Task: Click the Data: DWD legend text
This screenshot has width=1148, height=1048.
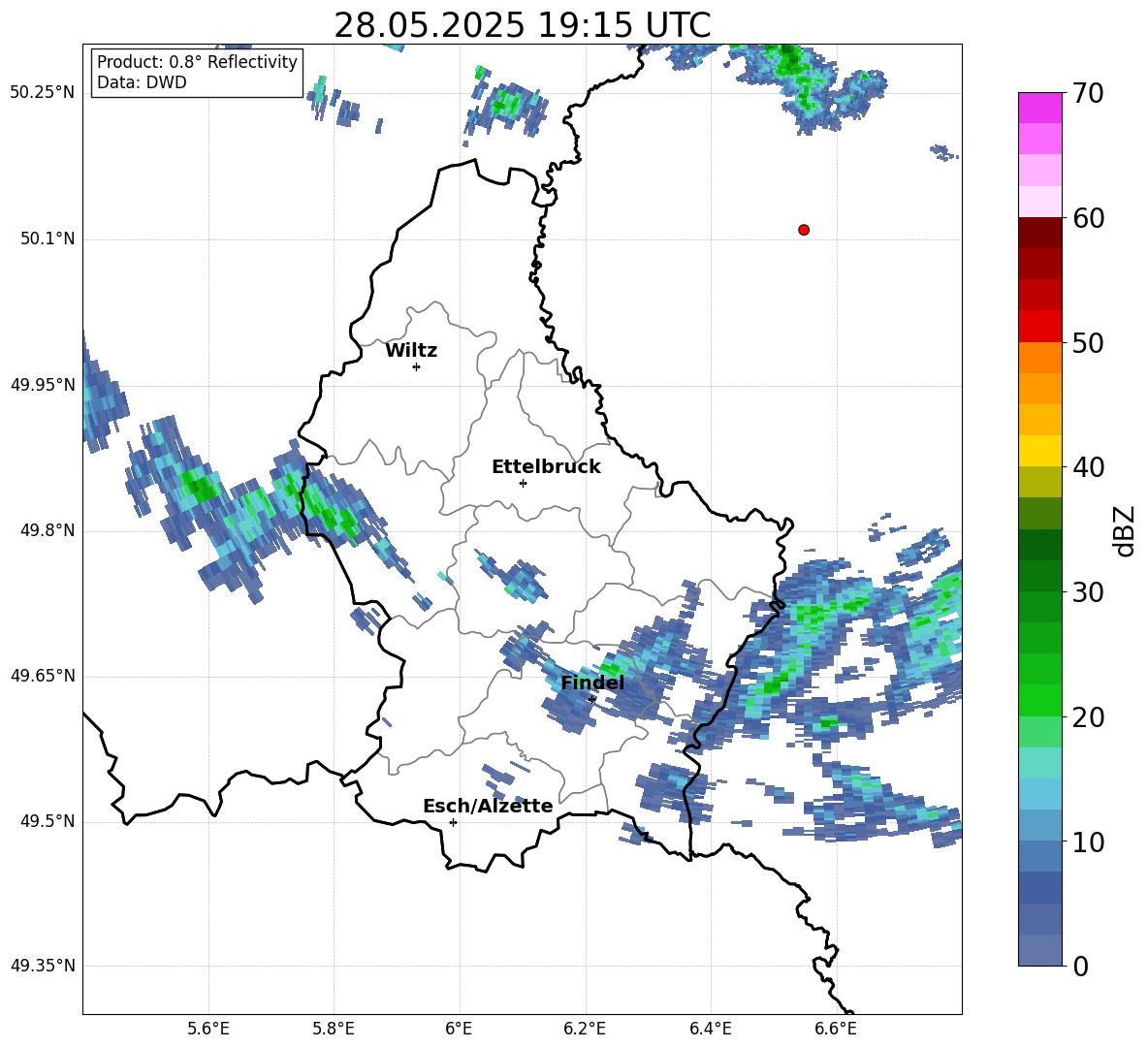Action: [x=142, y=82]
